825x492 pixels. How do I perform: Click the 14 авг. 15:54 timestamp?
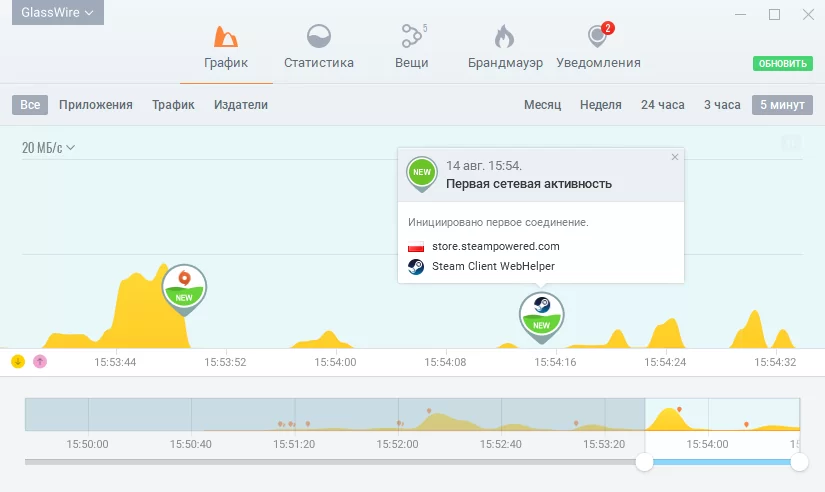(x=484, y=166)
